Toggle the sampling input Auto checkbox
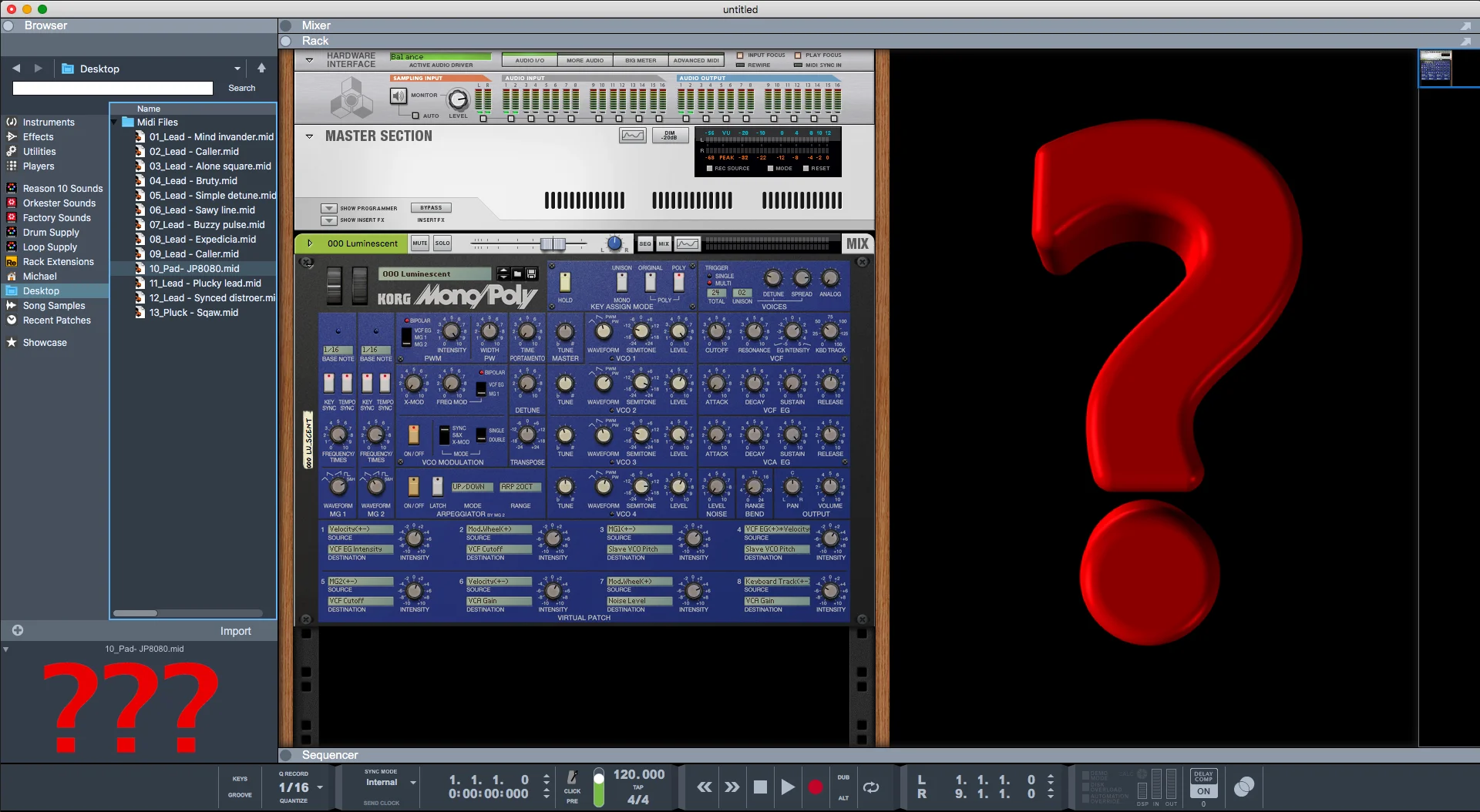 [415, 116]
